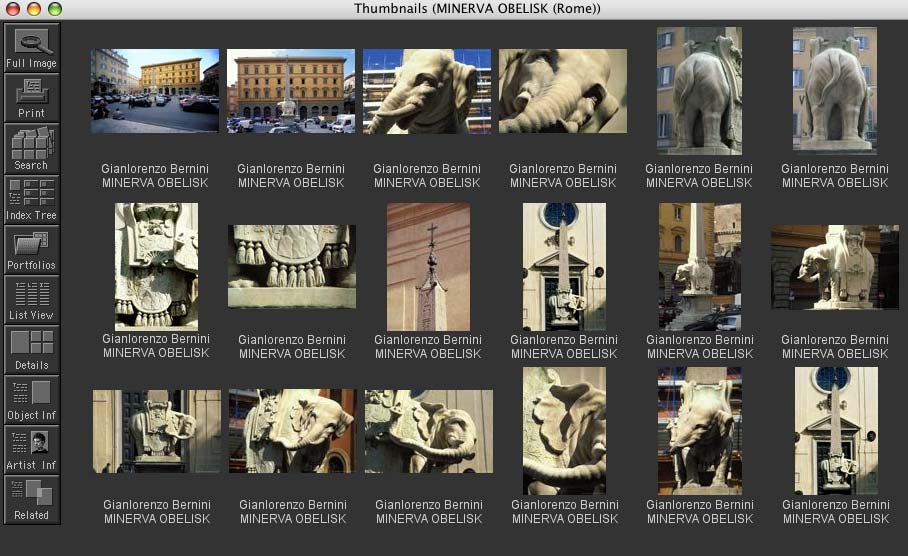Open the Search tool
Screen dimensions: 908x556
(x=31, y=148)
